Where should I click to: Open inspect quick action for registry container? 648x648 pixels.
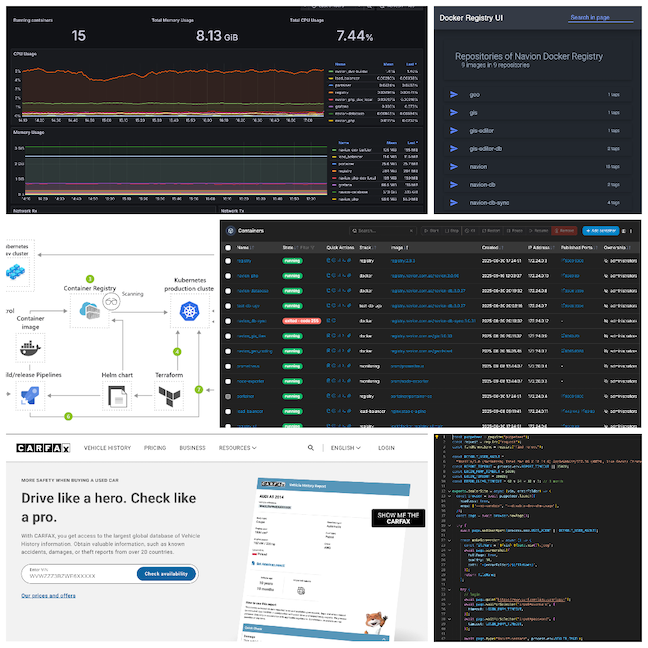(334, 261)
